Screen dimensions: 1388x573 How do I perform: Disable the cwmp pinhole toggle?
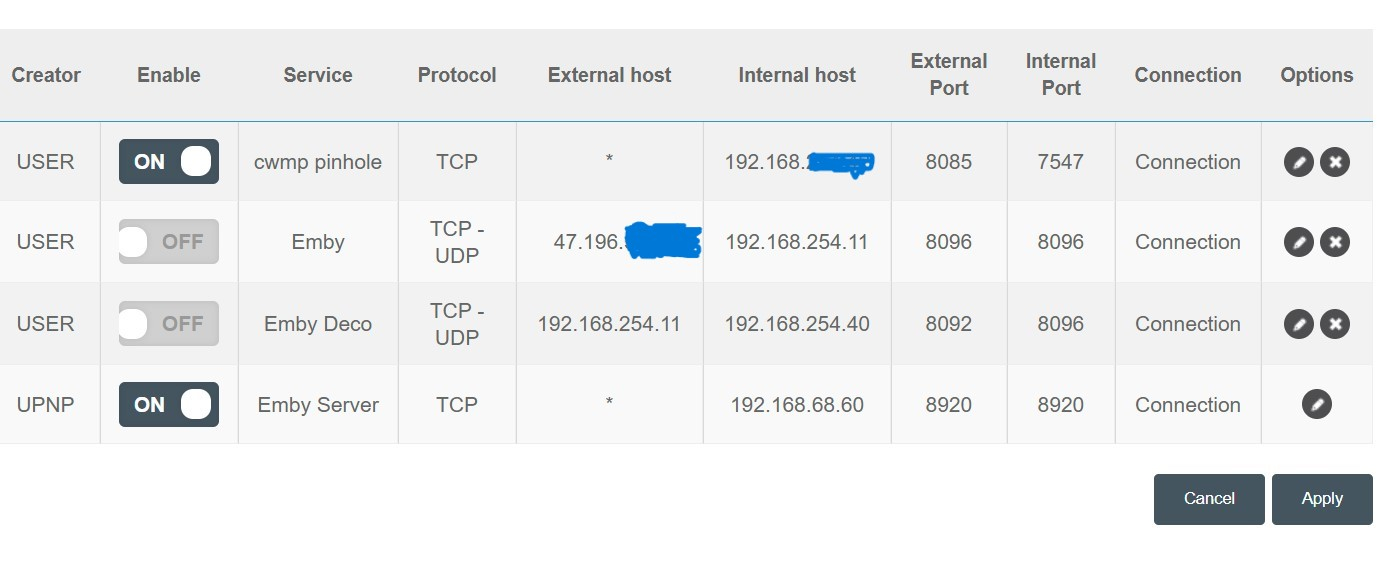(x=169, y=162)
